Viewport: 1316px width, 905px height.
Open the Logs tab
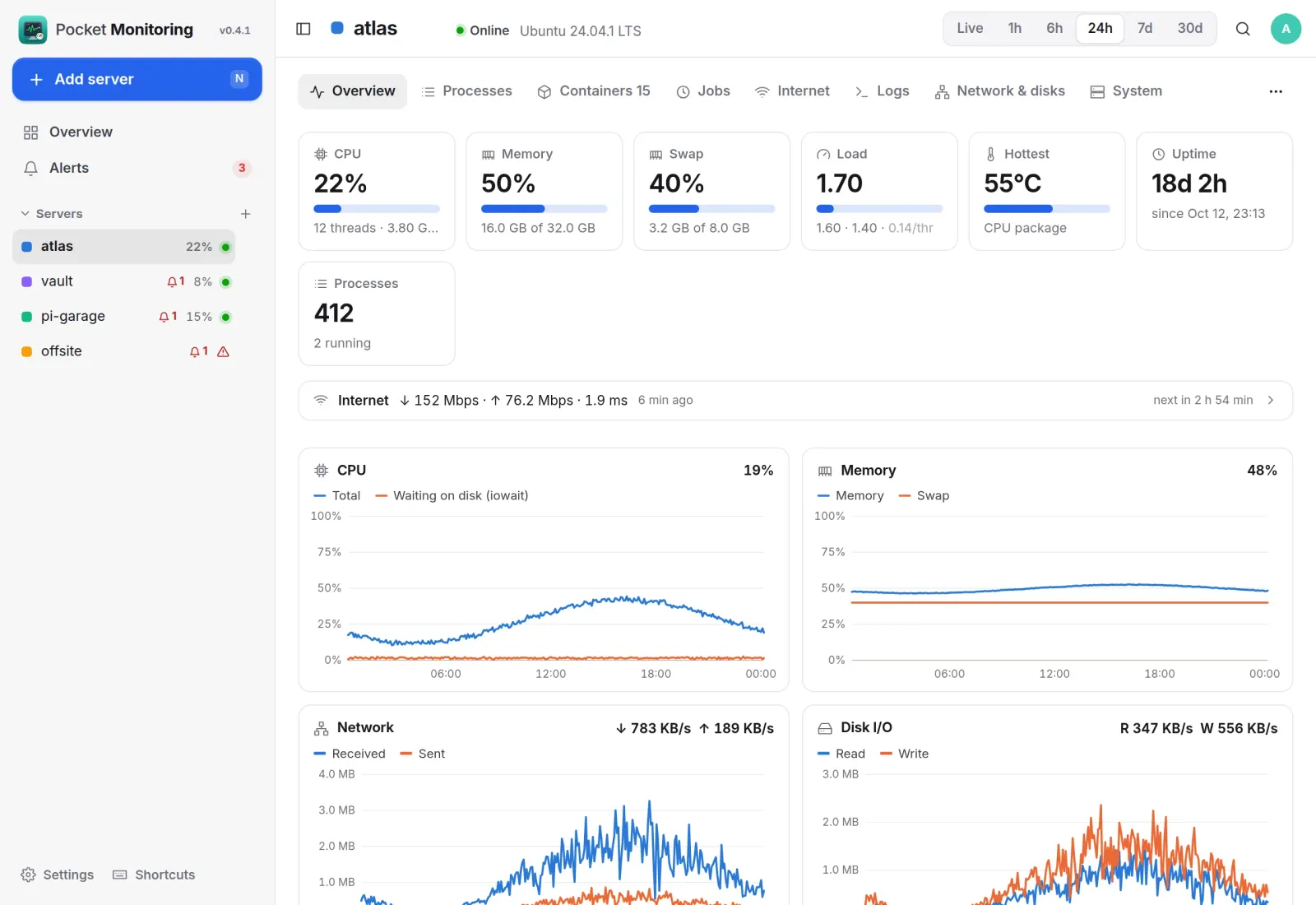(882, 91)
